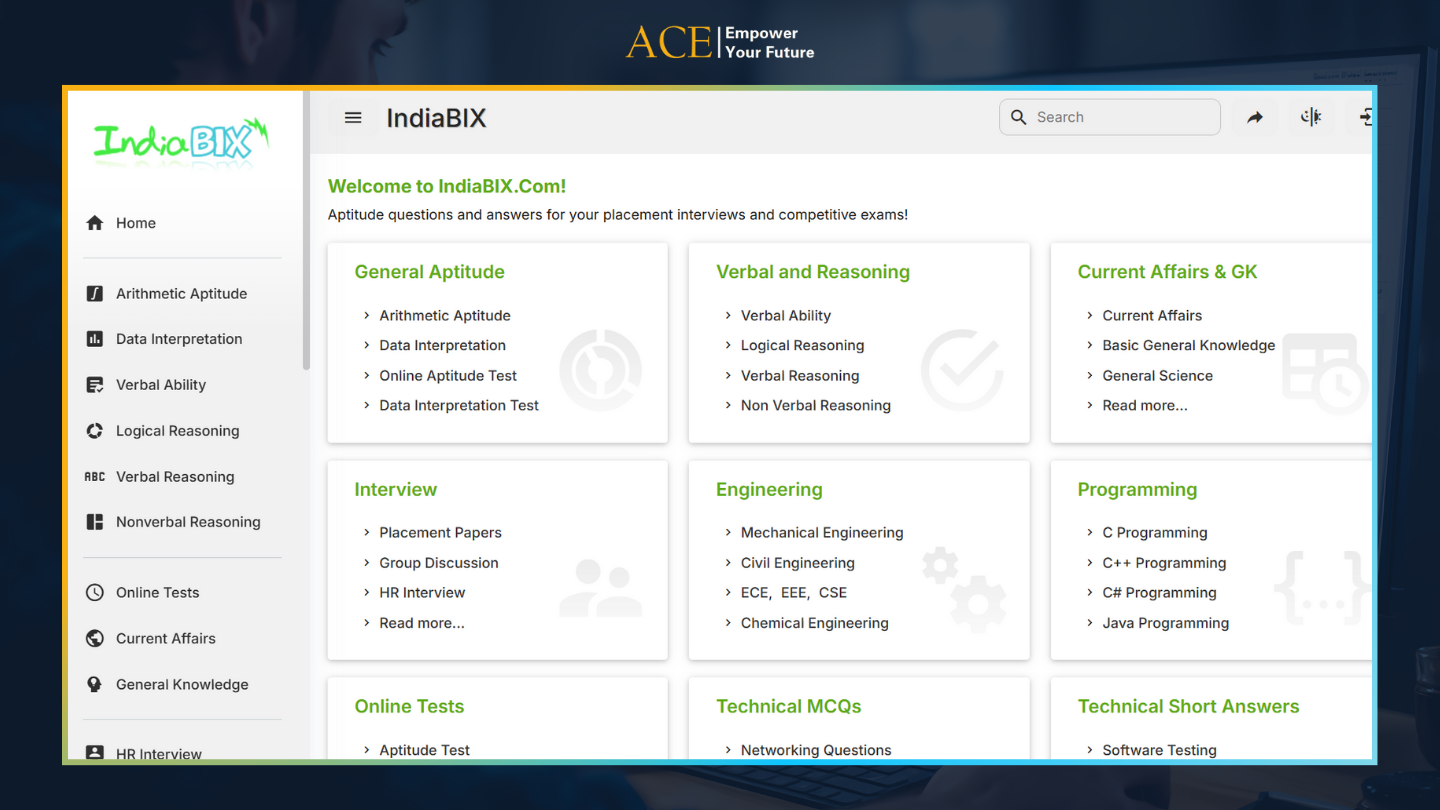The width and height of the screenshot is (1440, 810).
Task: Click the Current Affairs globe icon
Action: tap(95, 638)
